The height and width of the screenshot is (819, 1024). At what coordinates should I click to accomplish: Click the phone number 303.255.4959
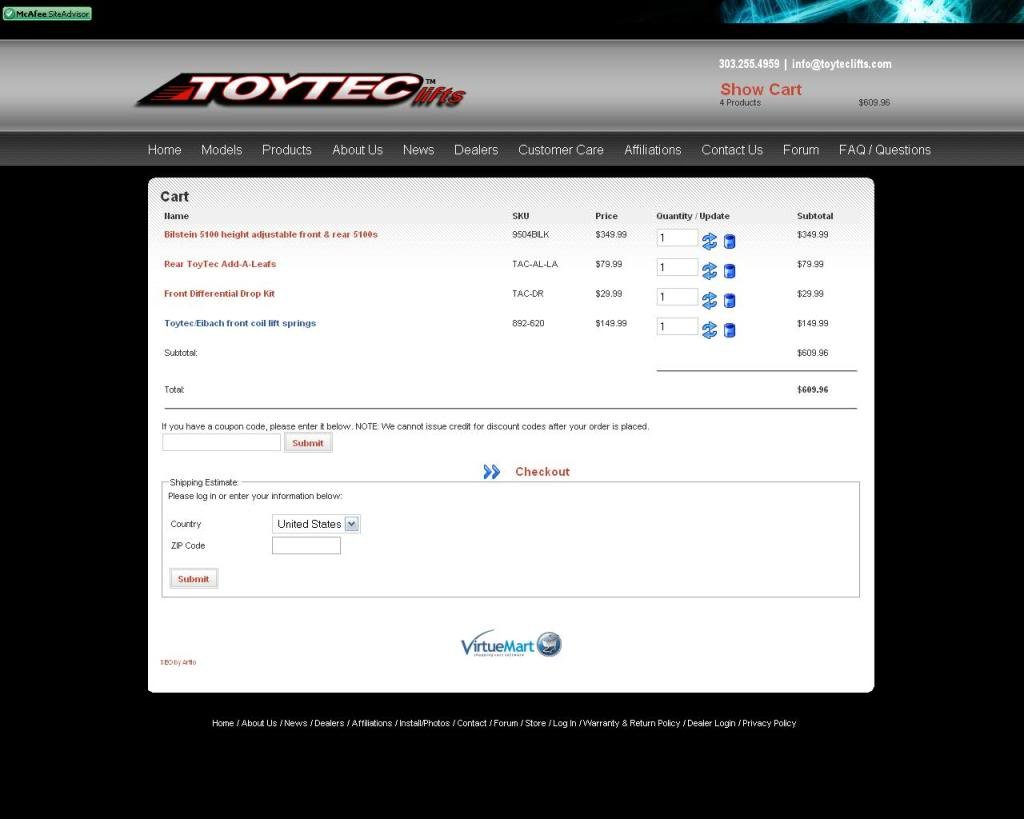point(749,64)
